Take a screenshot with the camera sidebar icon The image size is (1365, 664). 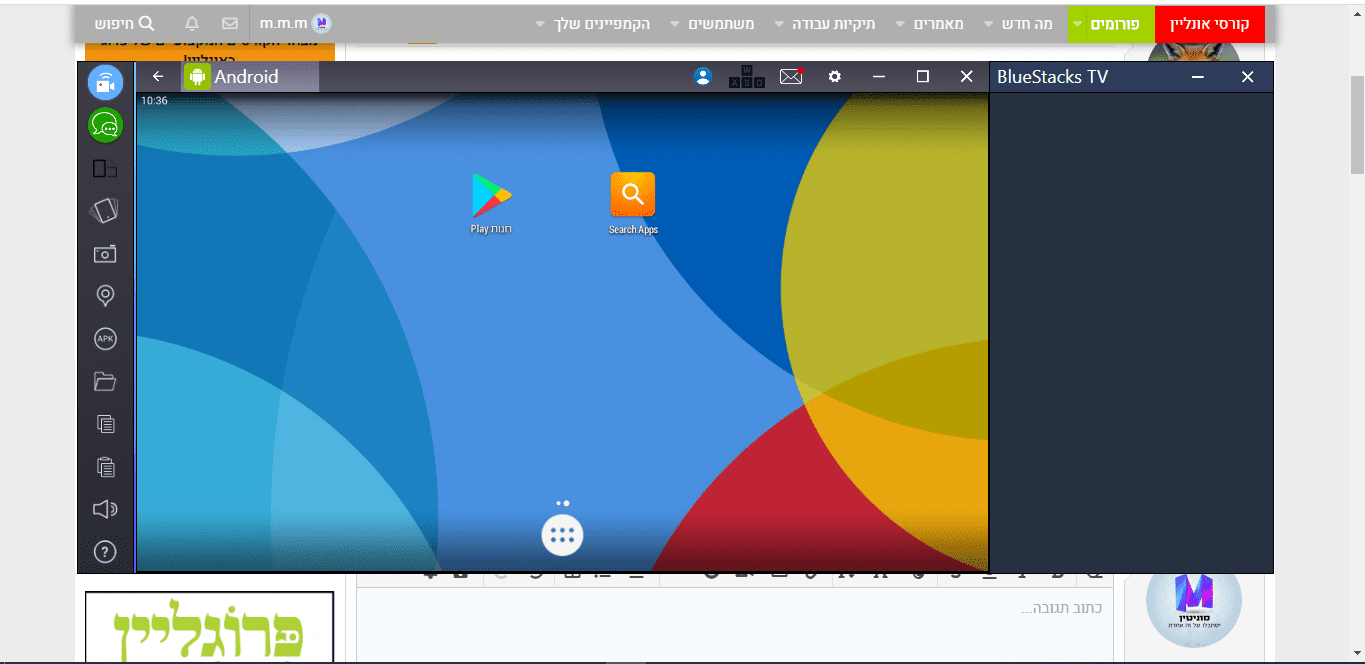pos(105,254)
